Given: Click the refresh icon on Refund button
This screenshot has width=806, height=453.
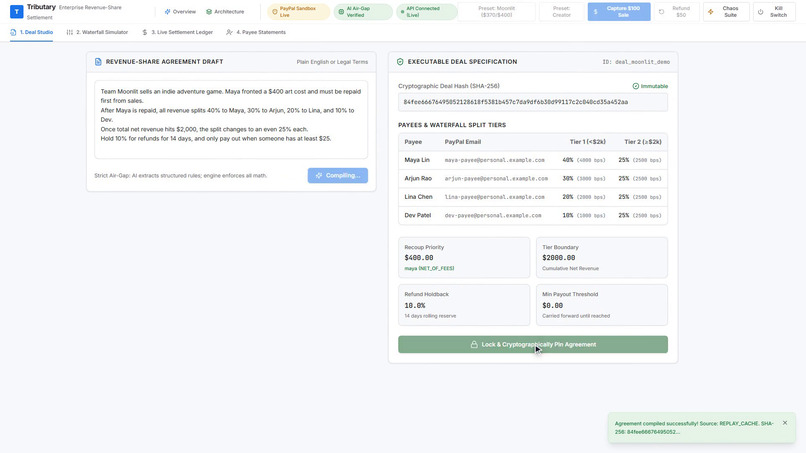Looking at the screenshot, I should (x=662, y=12).
